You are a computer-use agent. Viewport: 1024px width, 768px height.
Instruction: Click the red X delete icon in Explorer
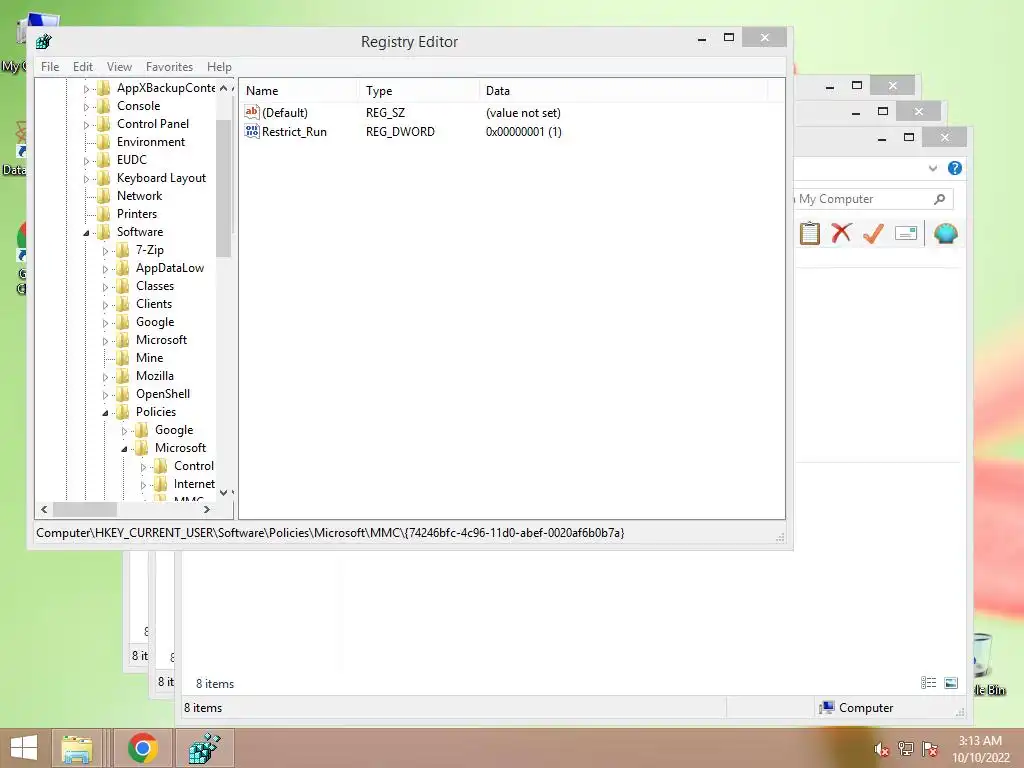[x=841, y=232]
